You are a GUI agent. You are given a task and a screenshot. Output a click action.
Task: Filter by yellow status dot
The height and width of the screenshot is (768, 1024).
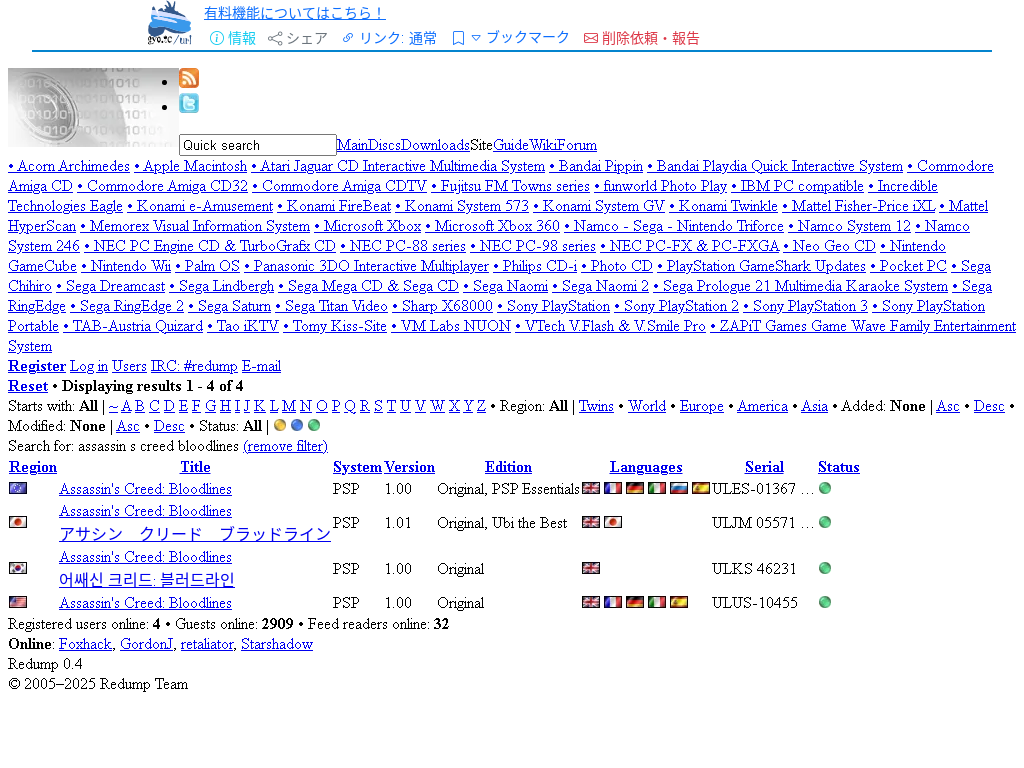[280, 425]
